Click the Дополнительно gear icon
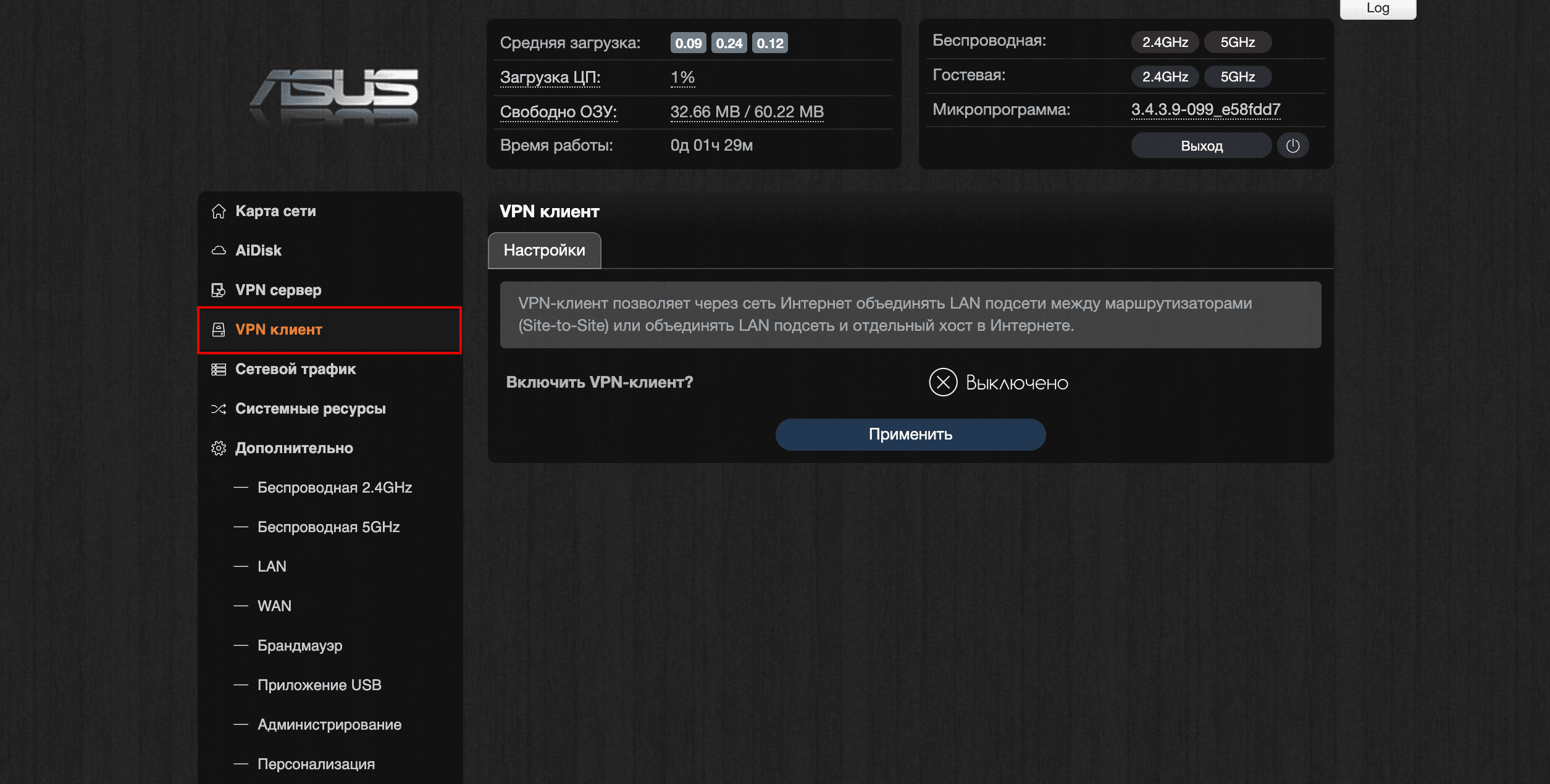This screenshot has width=1550, height=784. [x=219, y=448]
